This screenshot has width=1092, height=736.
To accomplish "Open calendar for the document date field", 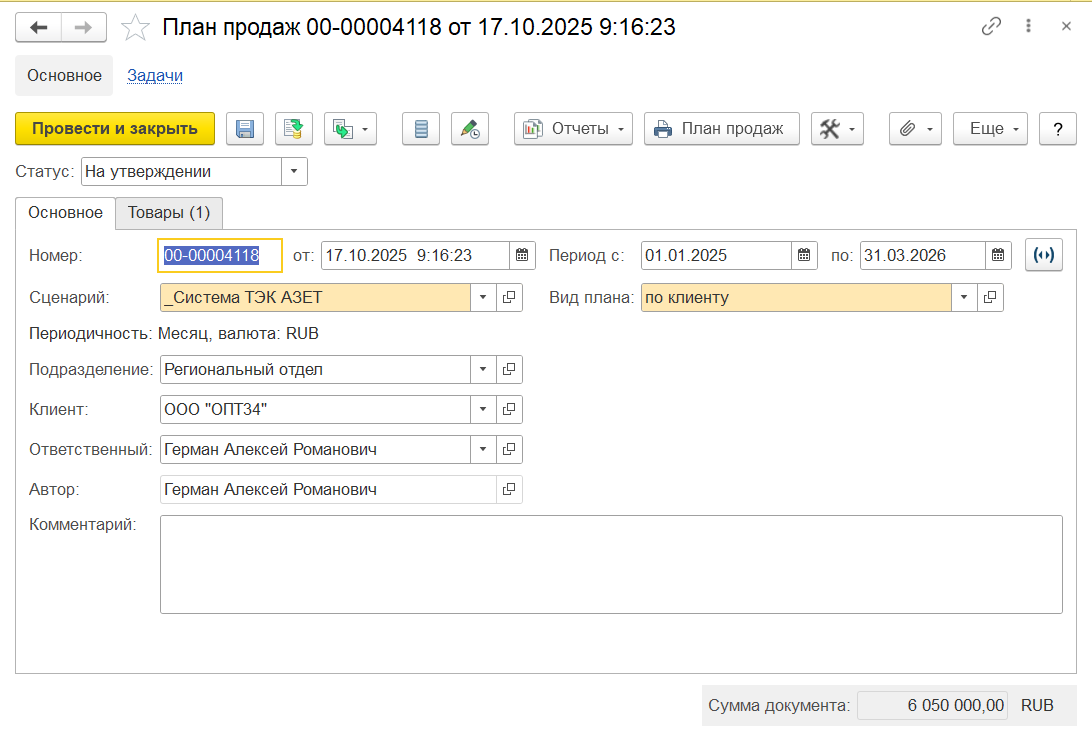I will click(x=522, y=256).
